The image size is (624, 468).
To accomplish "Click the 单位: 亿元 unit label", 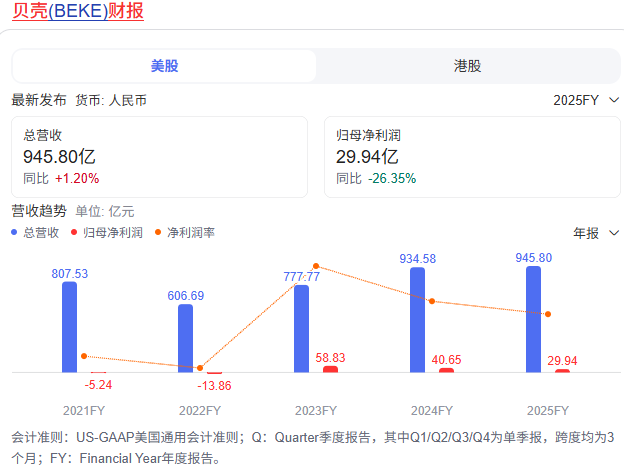I will [105, 211].
